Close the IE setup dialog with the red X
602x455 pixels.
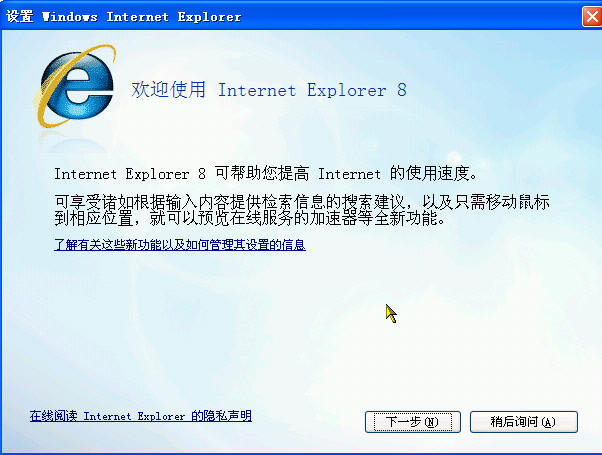coord(591,17)
